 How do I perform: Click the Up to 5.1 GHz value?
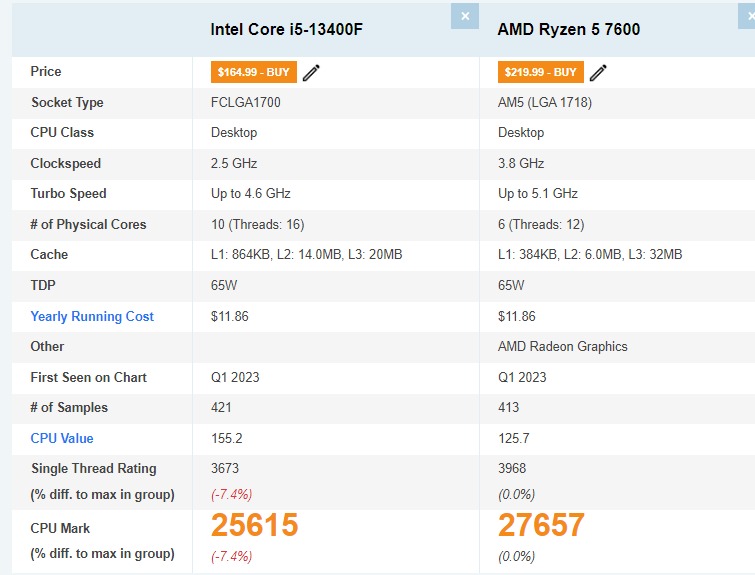[538, 194]
